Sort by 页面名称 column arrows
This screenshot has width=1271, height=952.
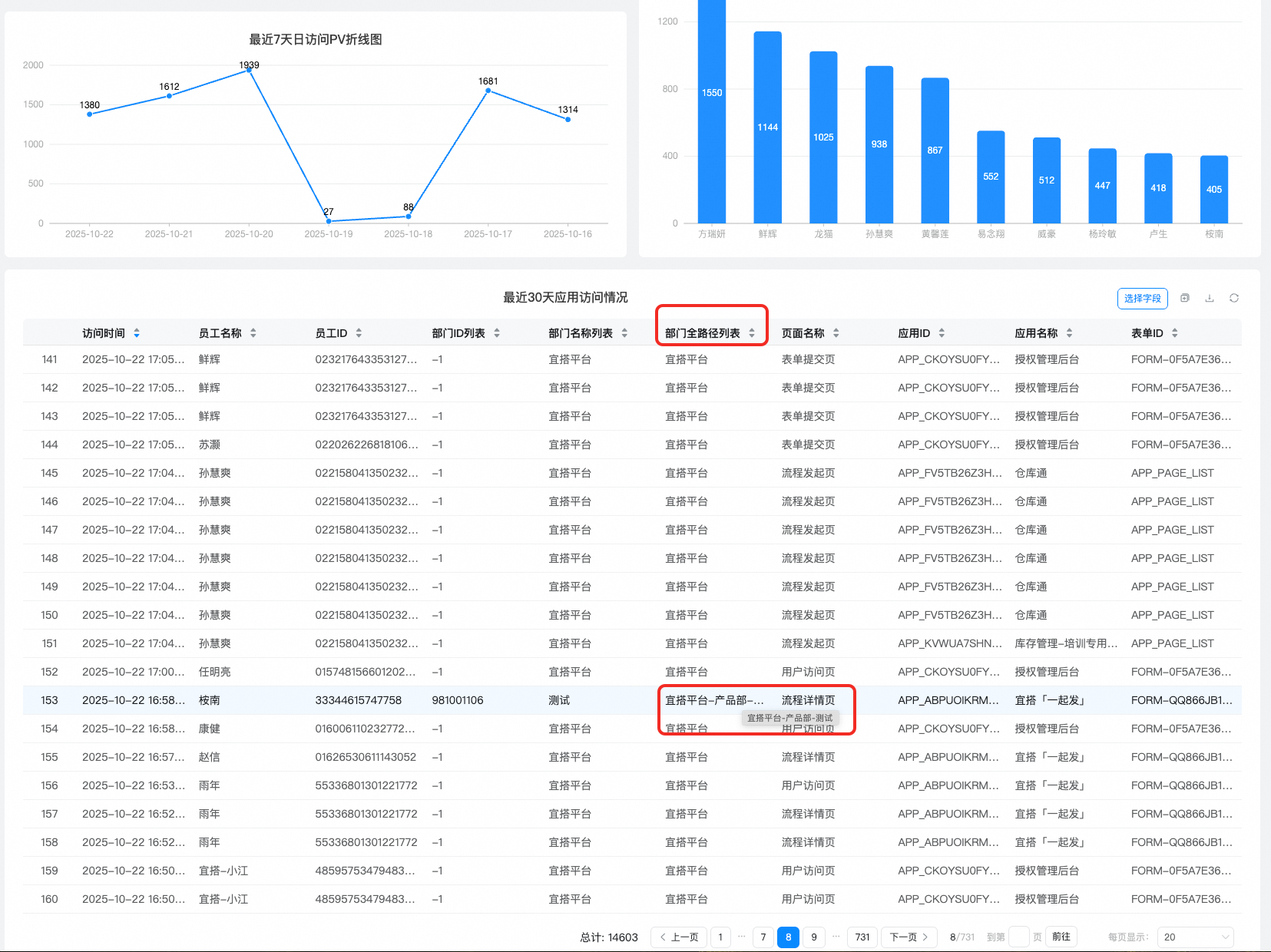(x=836, y=333)
